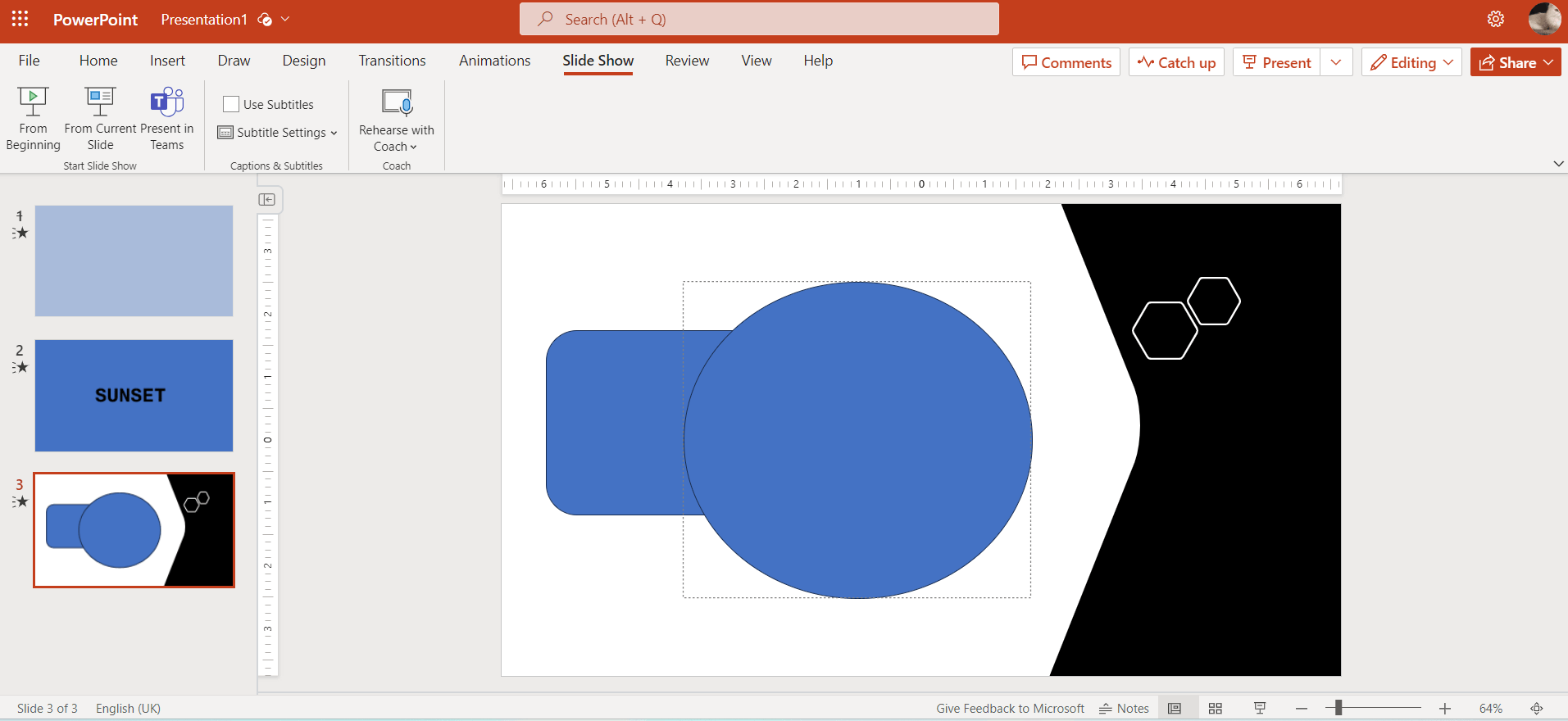Image resolution: width=1568 pixels, height=721 pixels.
Task: Click the zoom slider handle
Action: (1338, 708)
